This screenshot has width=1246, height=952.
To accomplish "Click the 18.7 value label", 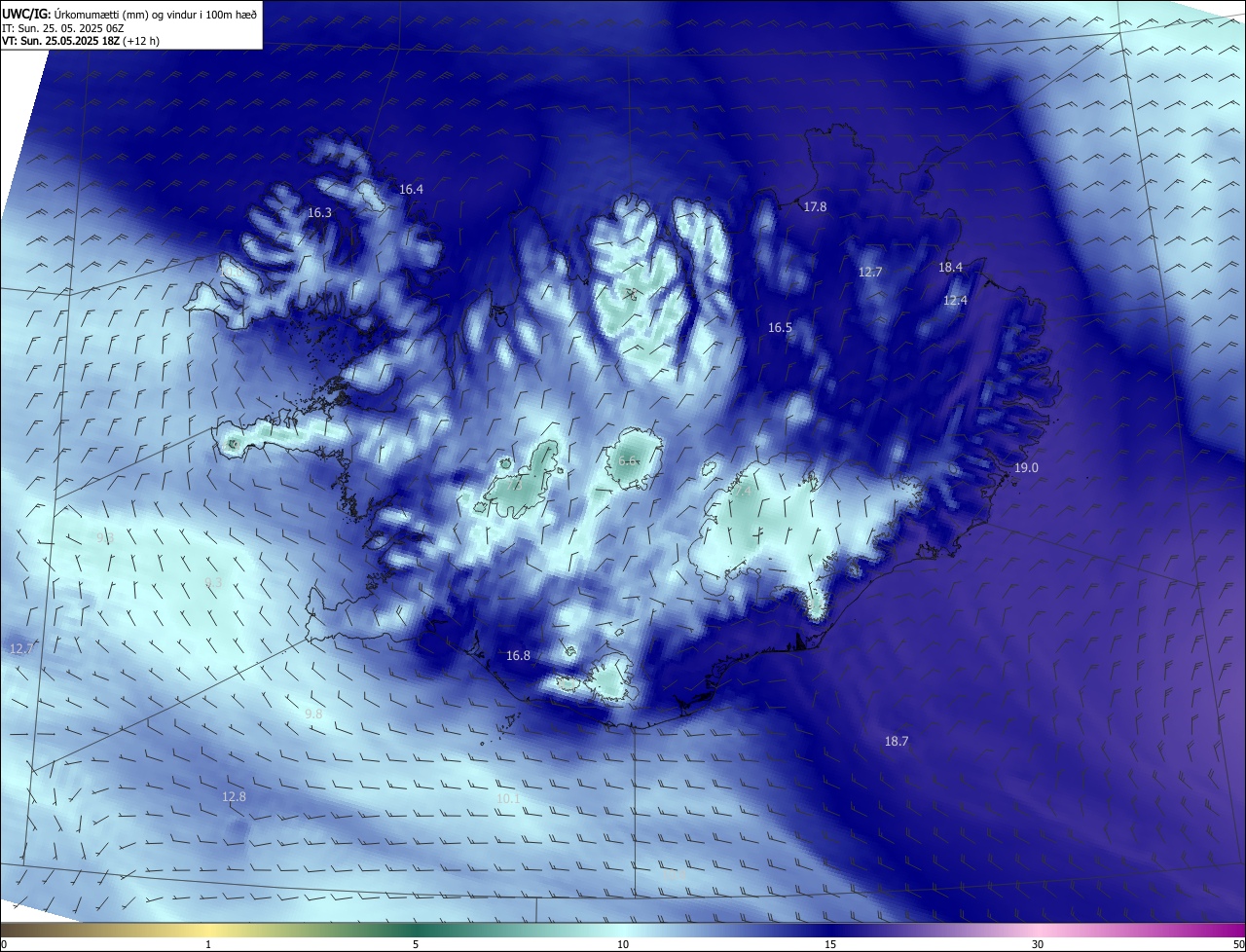I will tap(896, 742).
